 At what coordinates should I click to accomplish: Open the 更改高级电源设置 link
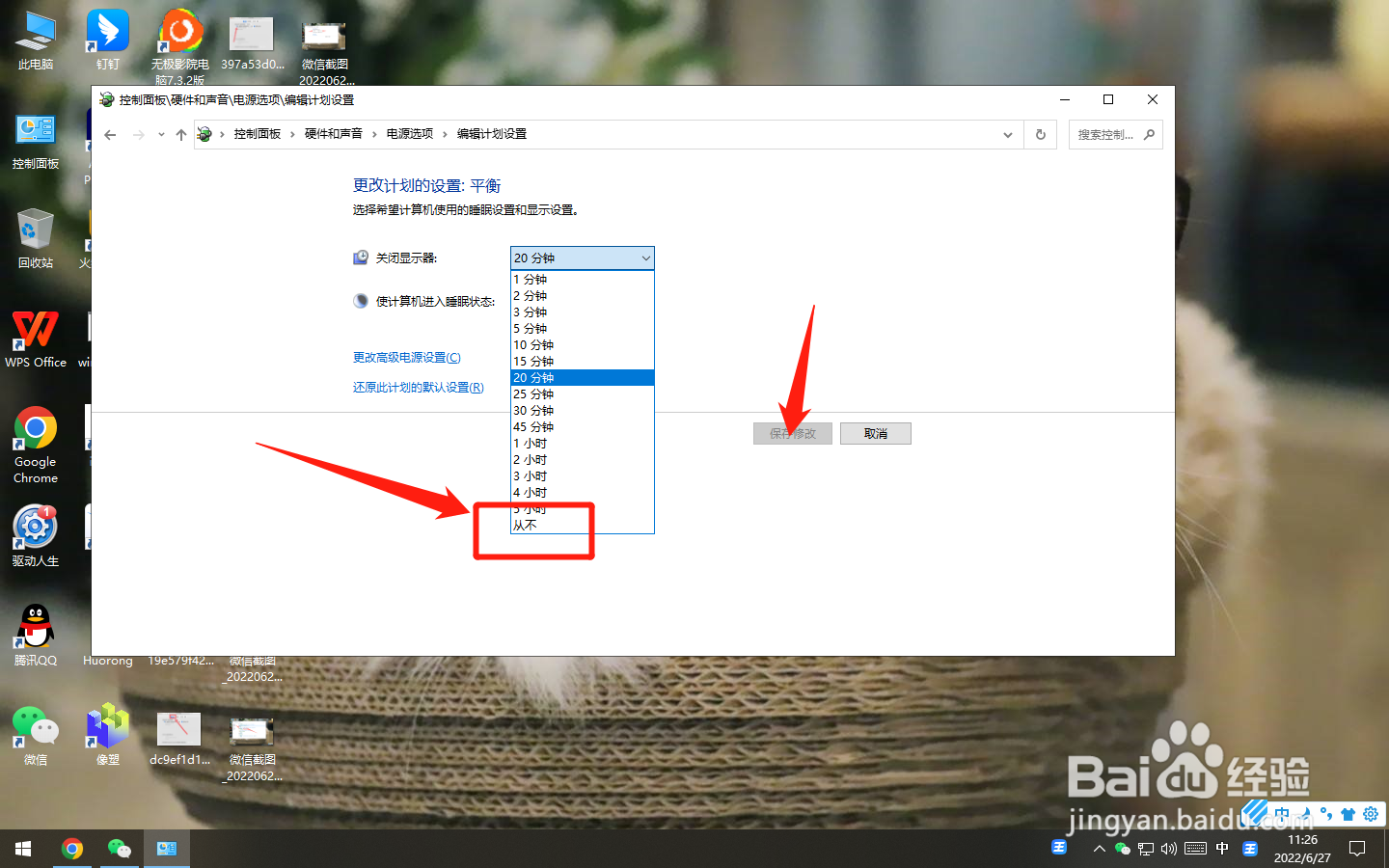click(x=406, y=358)
